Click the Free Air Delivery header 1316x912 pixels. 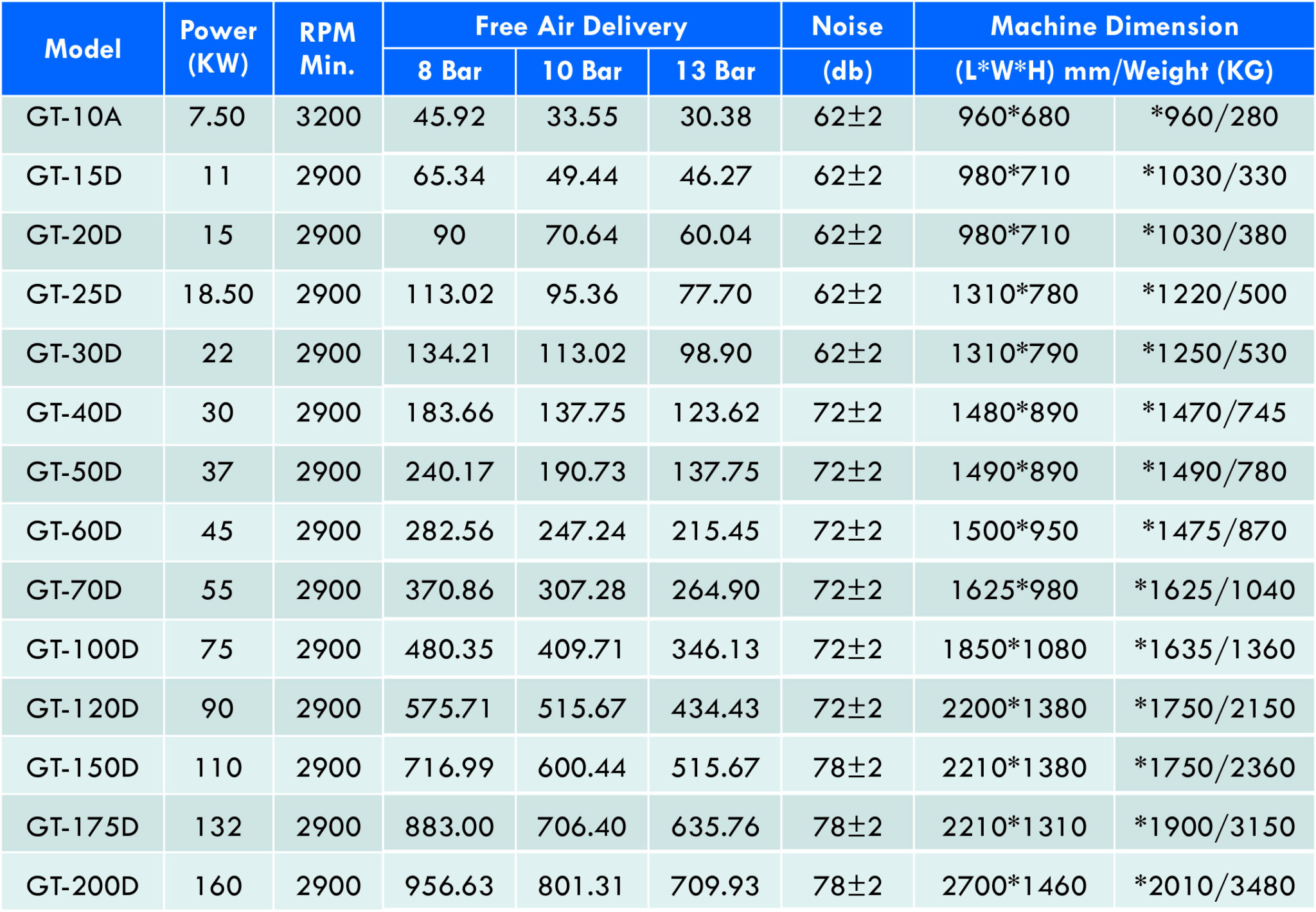point(581,26)
